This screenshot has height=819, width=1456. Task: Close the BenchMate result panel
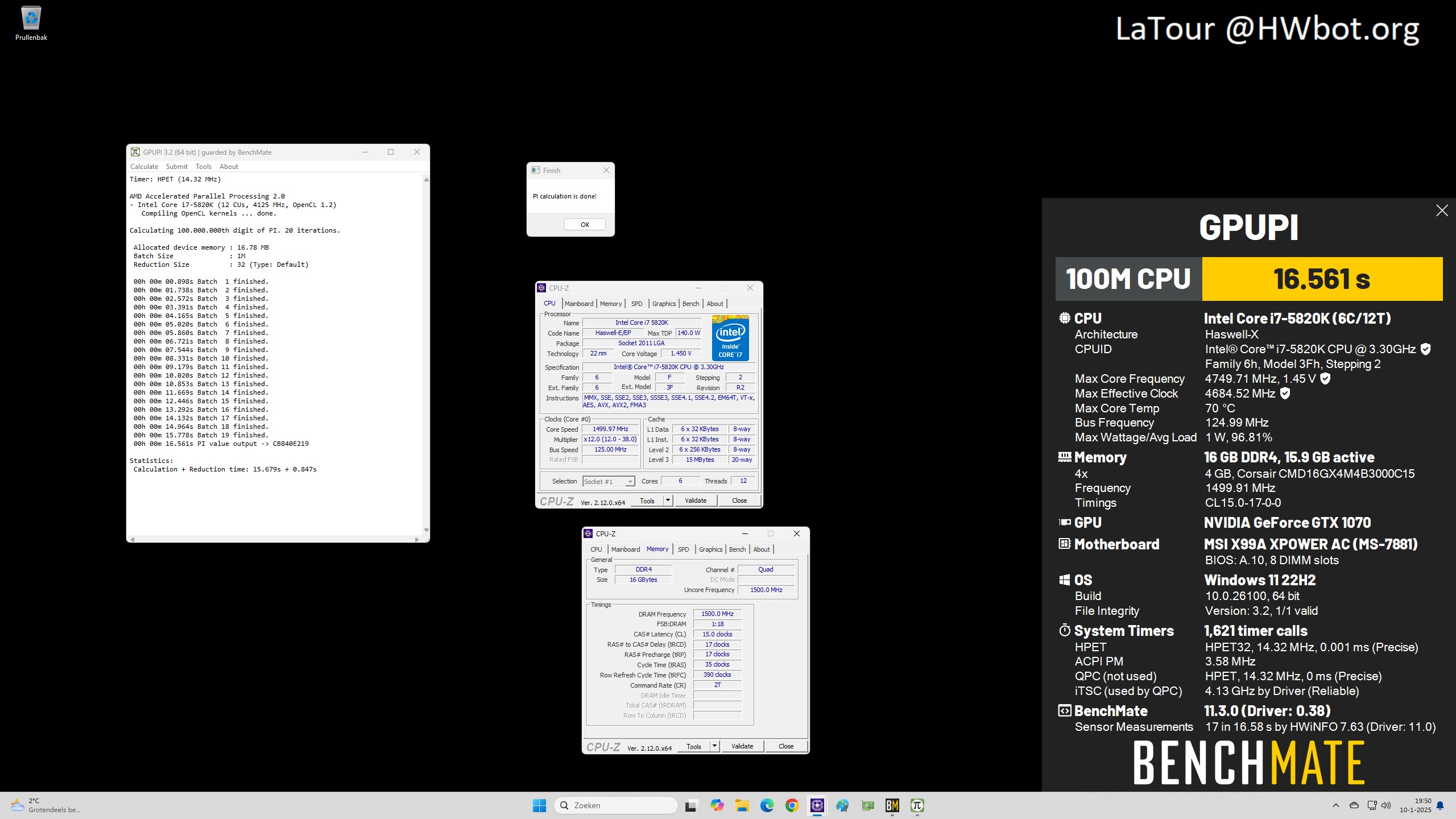click(x=1442, y=210)
